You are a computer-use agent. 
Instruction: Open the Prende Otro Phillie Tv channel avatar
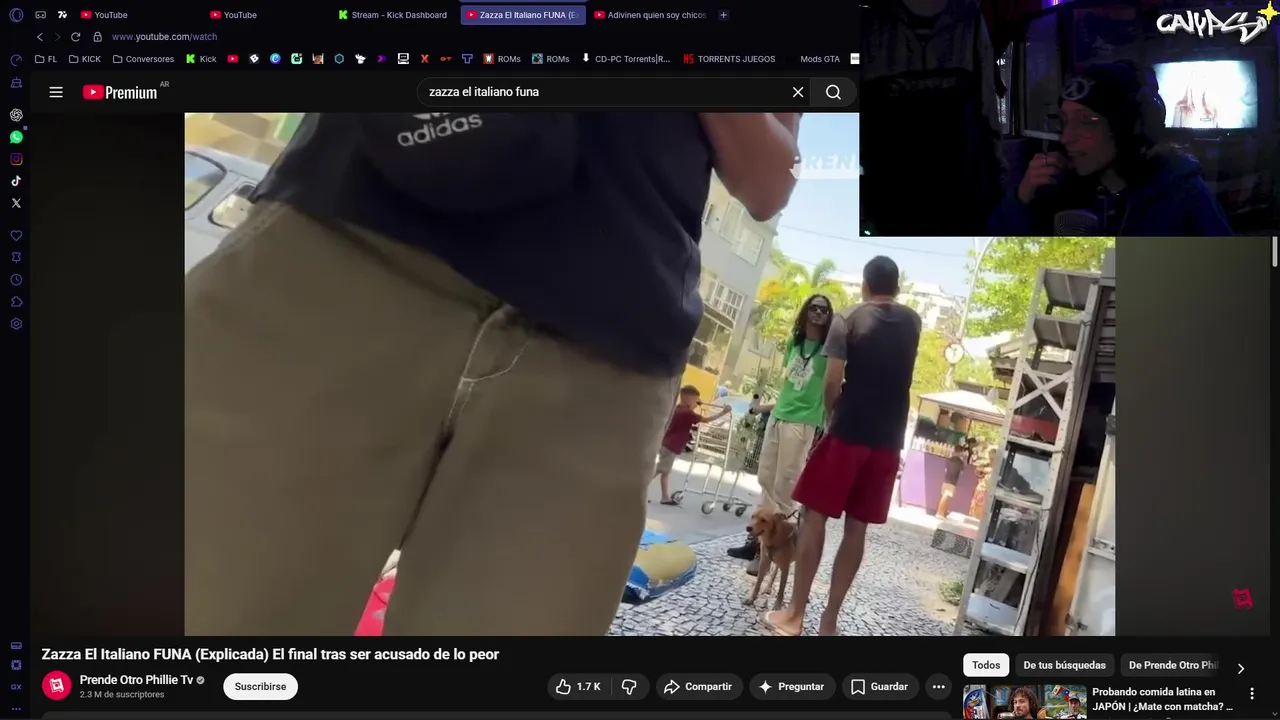pyautogui.click(x=57, y=686)
